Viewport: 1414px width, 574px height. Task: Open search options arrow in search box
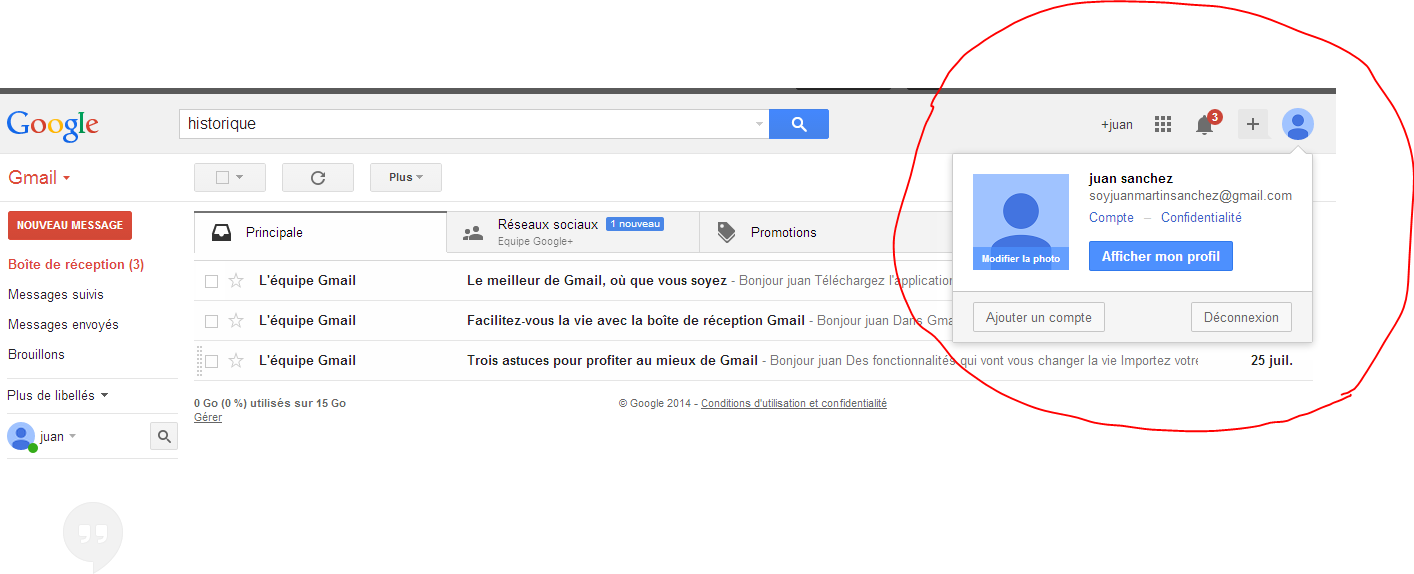(x=759, y=125)
